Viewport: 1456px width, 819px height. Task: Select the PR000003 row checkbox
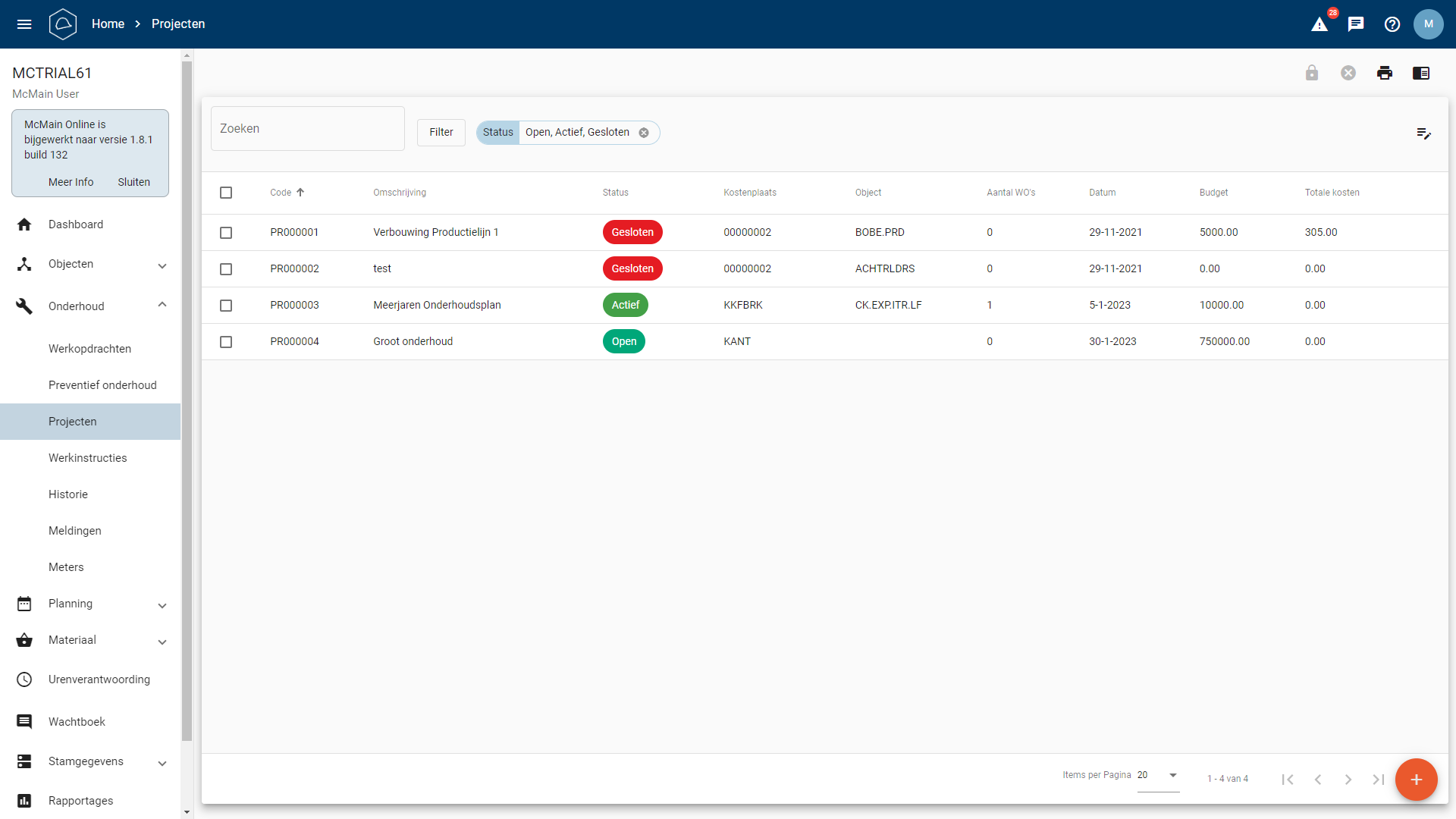[226, 306]
